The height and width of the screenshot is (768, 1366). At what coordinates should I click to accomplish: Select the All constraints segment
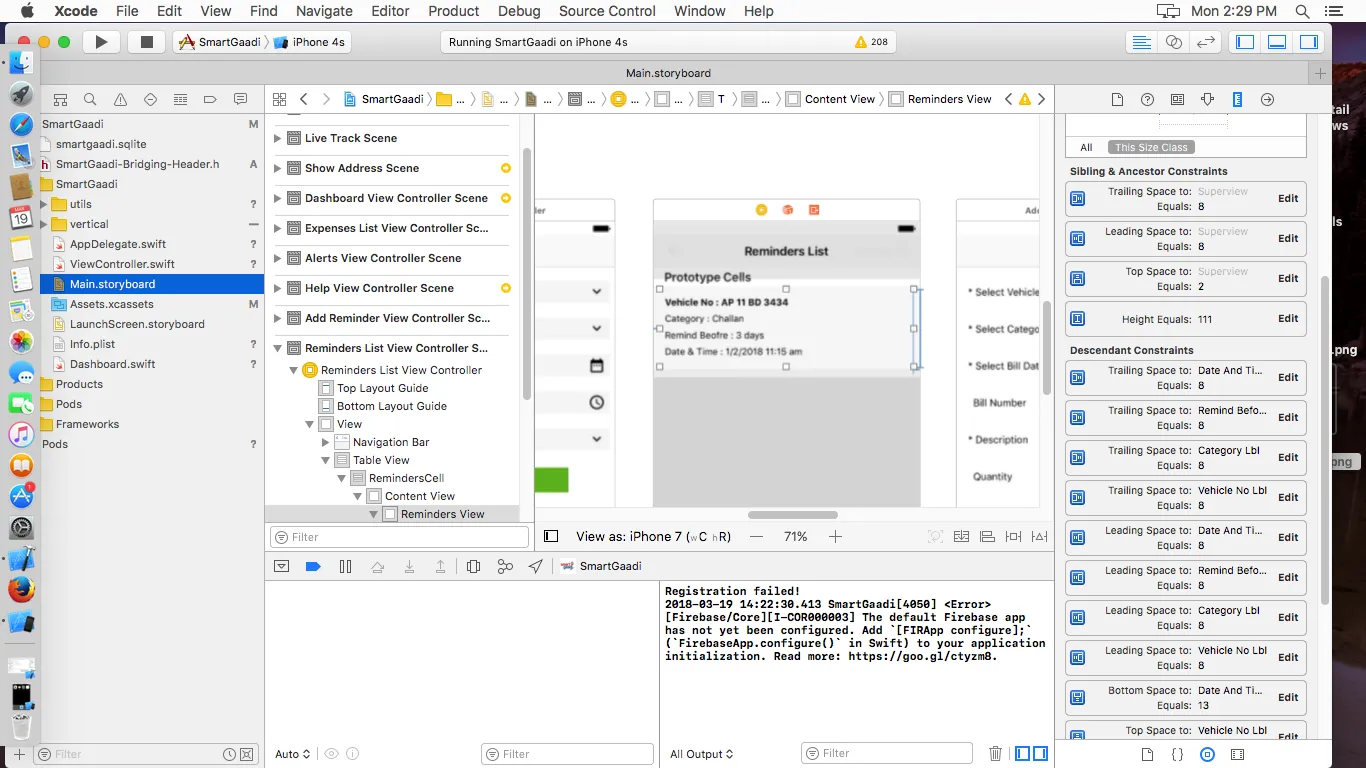point(1086,147)
